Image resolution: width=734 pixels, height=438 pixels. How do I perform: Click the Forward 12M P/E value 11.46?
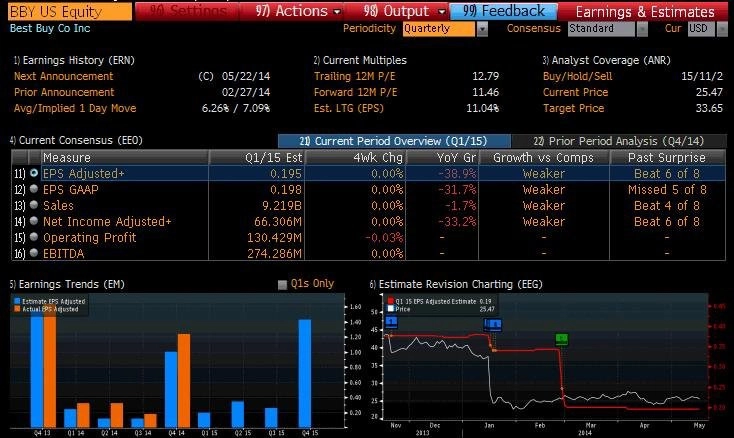485,92
